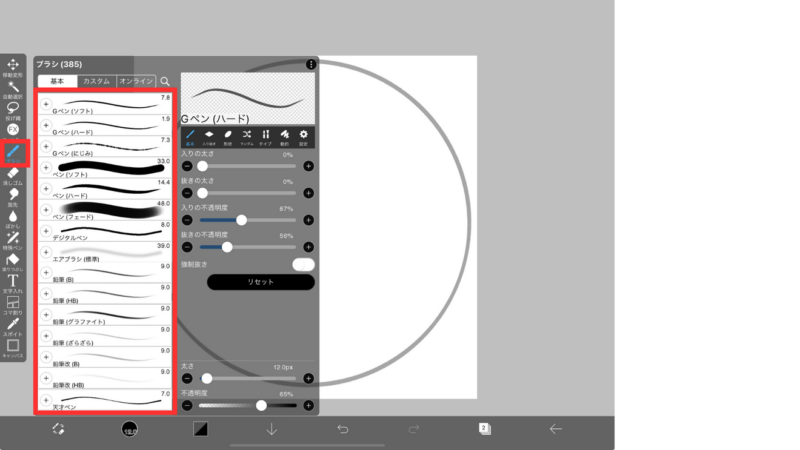Click the undo arrow in bottom bar
Screen dimensions: 800x450
tap(343, 429)
